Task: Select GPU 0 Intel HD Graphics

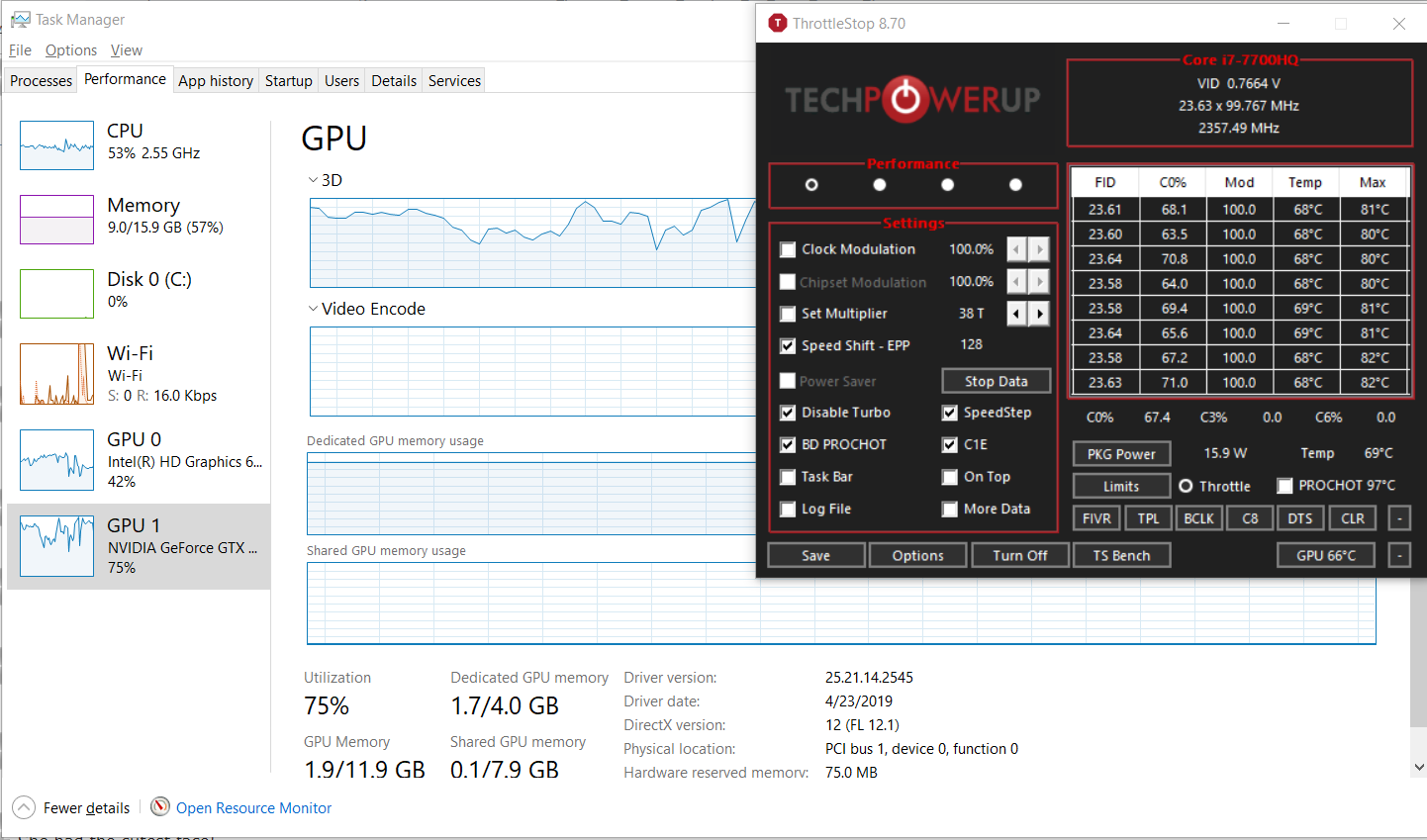Action: 139,460
